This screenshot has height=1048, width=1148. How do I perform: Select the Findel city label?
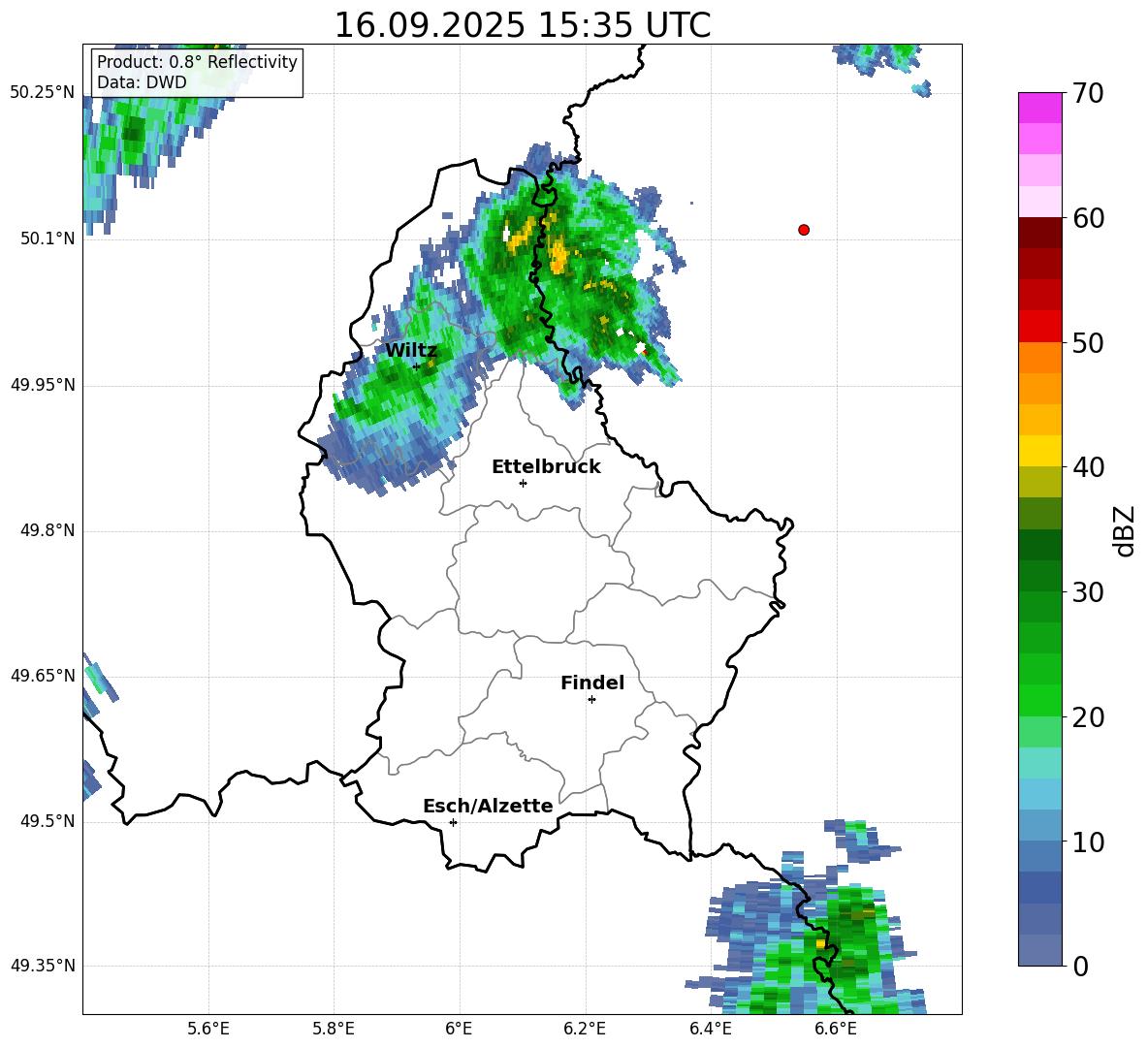pyautogui.click(x=592, y=683)
